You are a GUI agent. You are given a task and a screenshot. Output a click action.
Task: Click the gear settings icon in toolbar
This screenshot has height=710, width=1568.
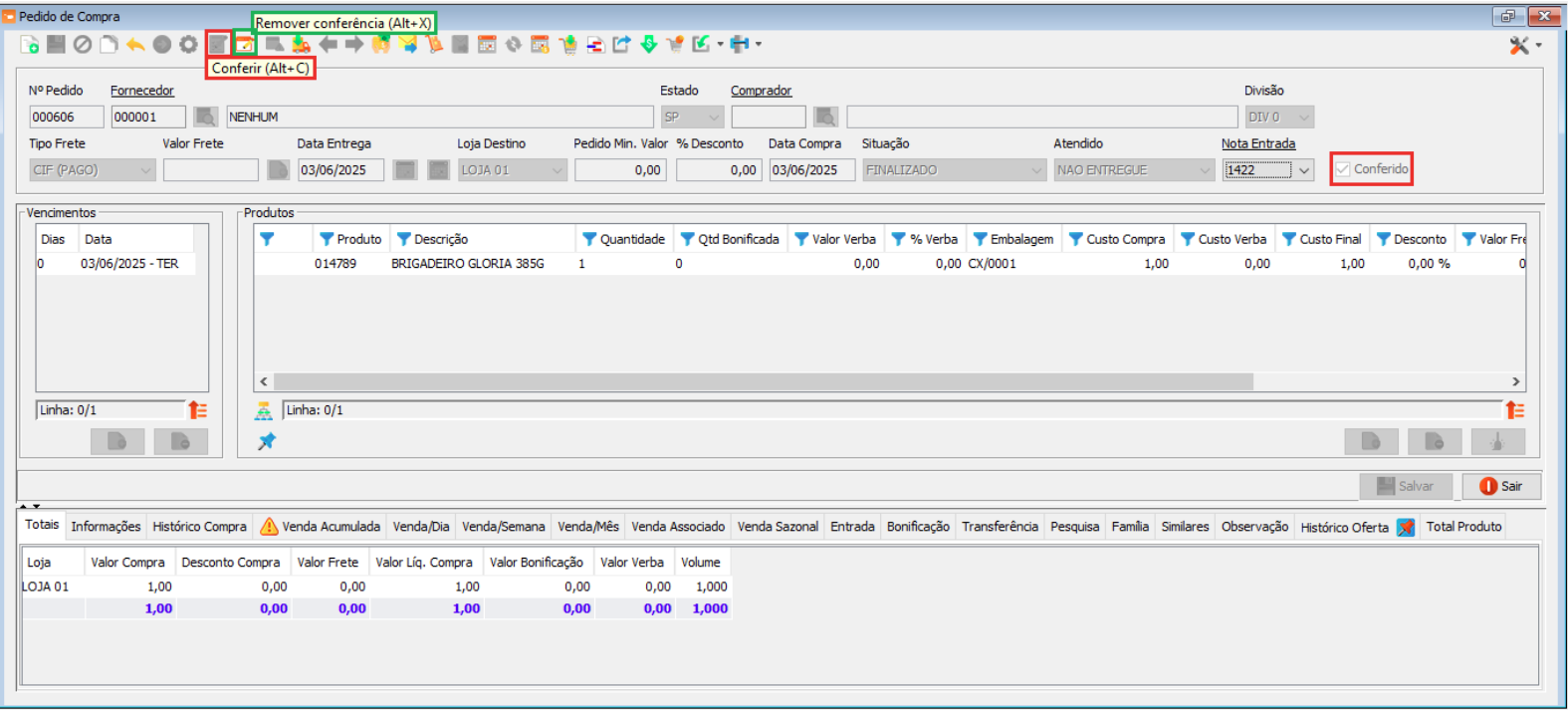click(188, 44)
